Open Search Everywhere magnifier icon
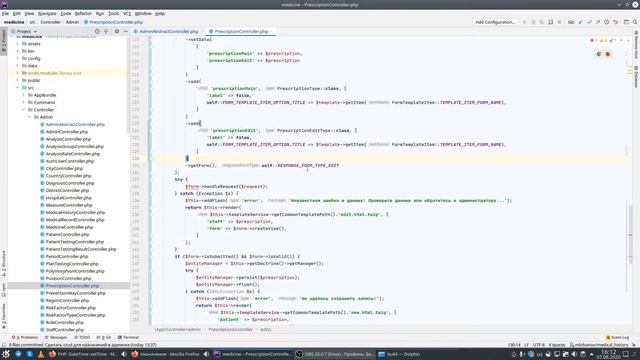Screen dimensions: 640x360 (x=635, y=22)
